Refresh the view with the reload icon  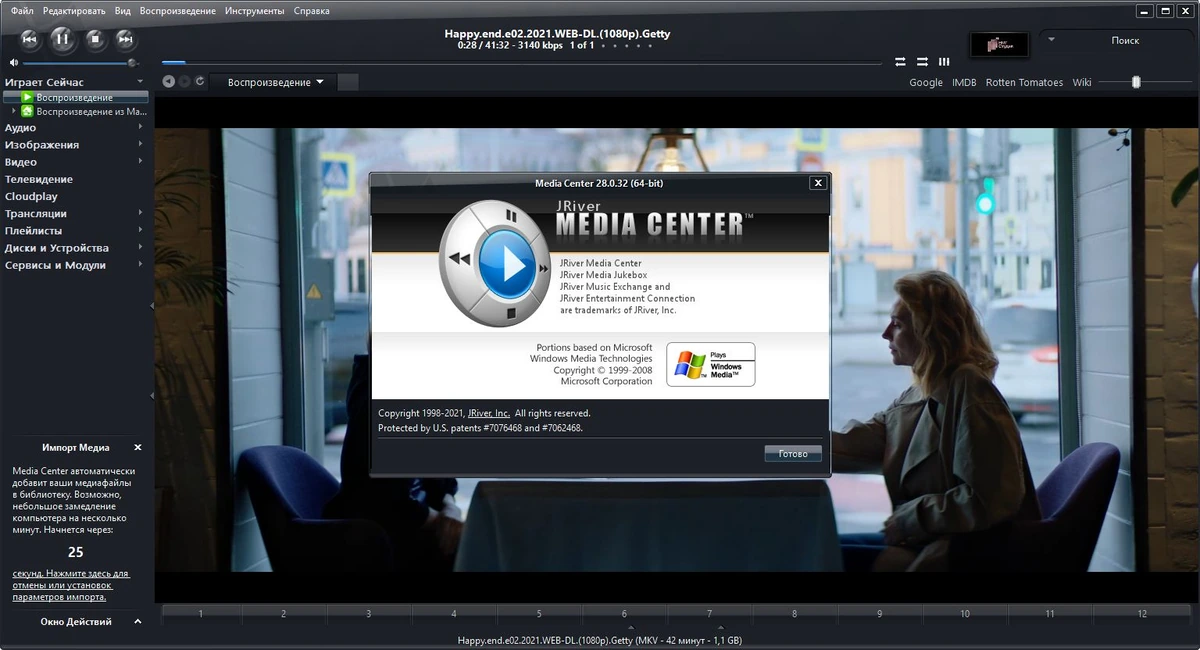(x=200, y=82)
